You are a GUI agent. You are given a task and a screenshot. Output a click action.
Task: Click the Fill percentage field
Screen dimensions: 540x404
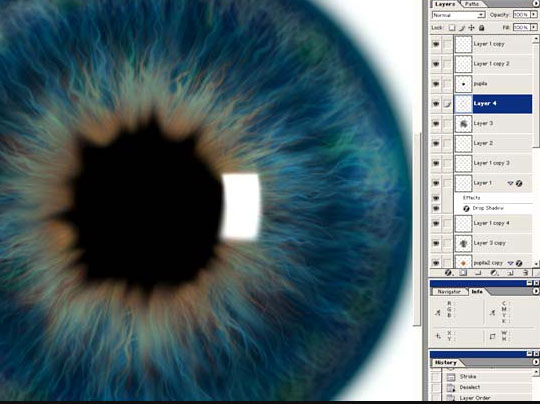(x=521, y=27)
